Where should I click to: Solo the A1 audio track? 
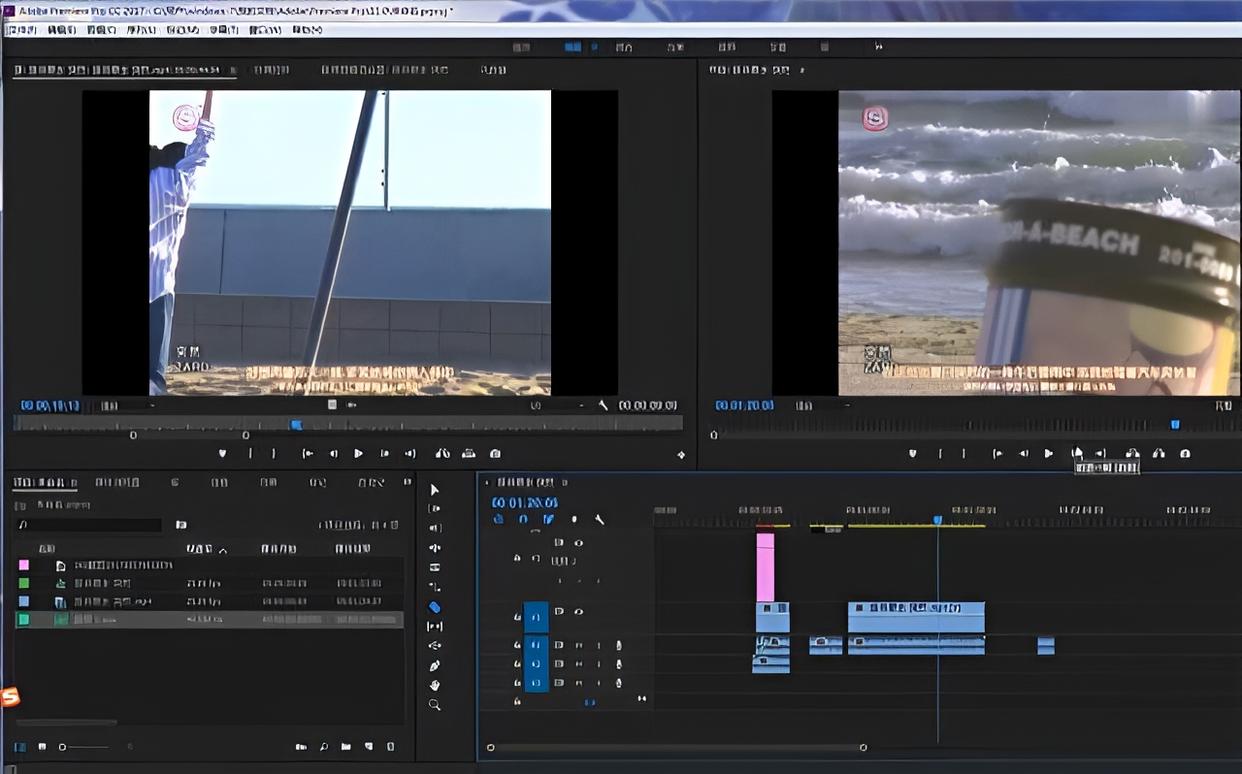coord(599,645)
